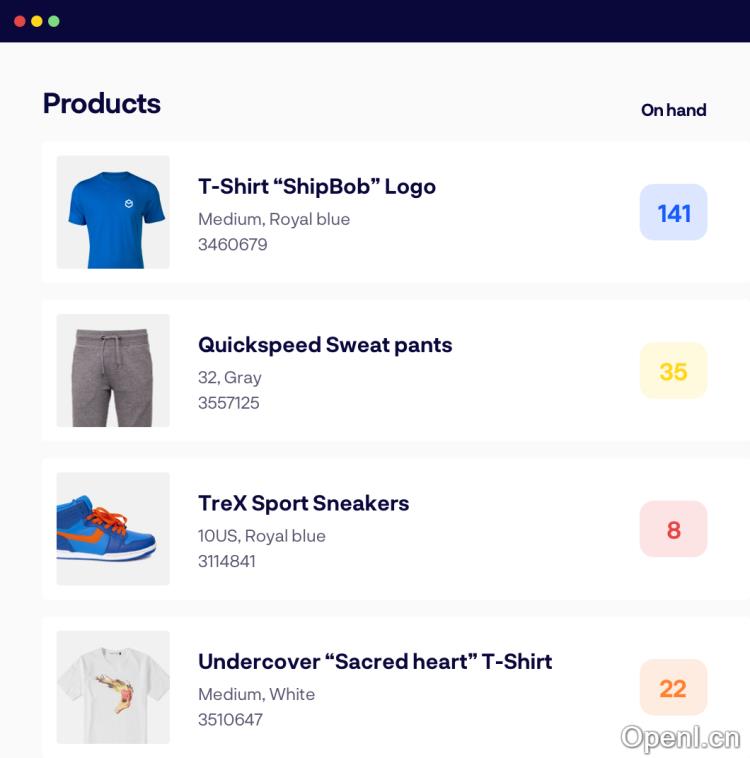This screenshot has width=750, height=758.
Task: Click the blue ShipBob T-shirt thumbnail
Action: click(x=113, y=212)
